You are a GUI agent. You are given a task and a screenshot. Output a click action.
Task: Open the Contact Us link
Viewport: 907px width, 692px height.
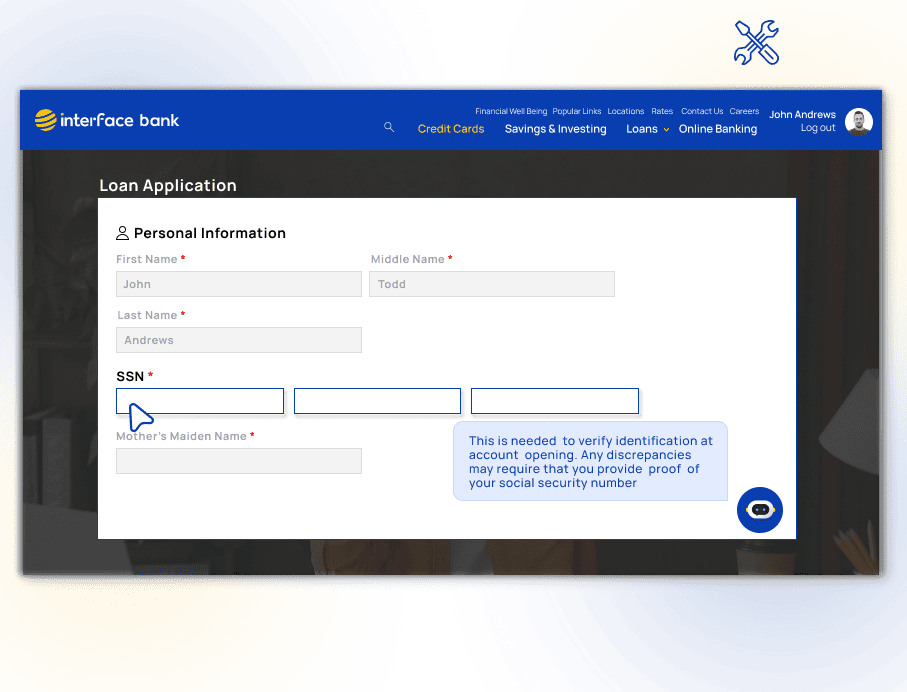(x=702, y=112)
